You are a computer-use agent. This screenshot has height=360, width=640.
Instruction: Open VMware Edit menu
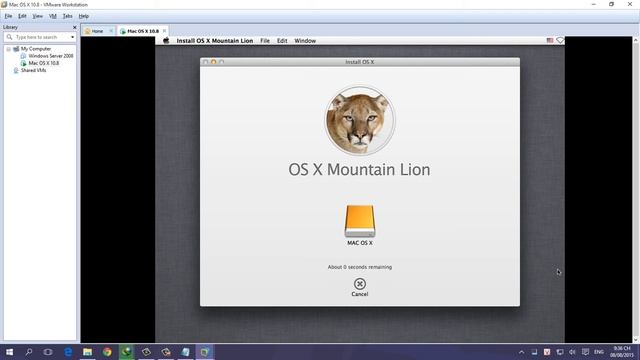[x=22, y=16]
